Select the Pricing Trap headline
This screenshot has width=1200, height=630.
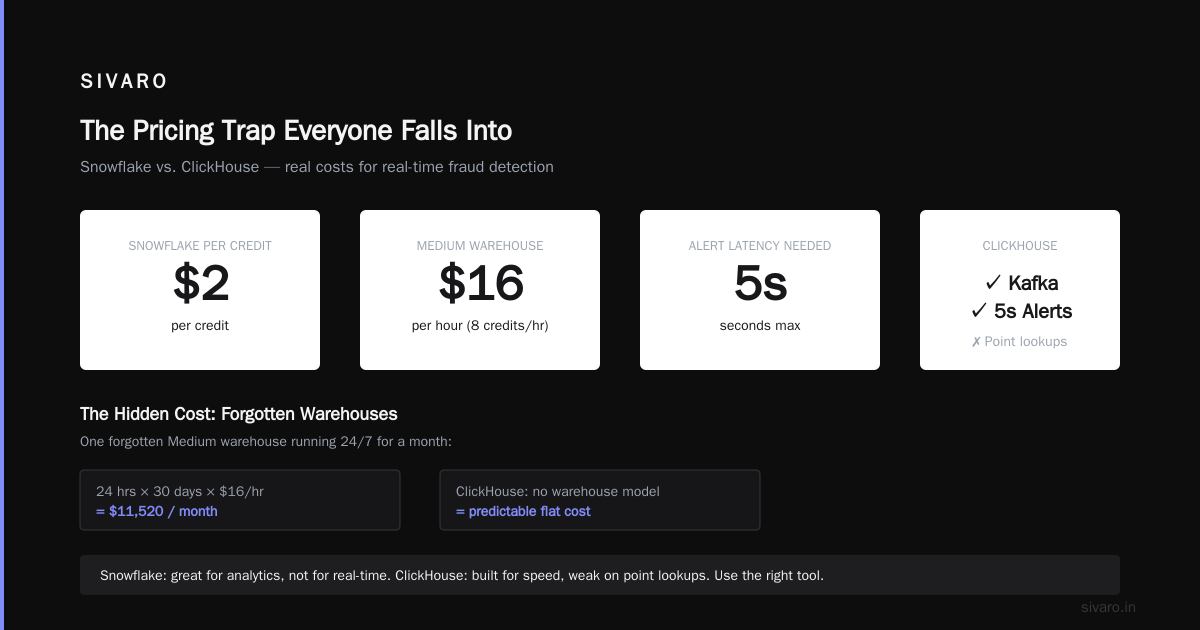[x=296, y=131]
